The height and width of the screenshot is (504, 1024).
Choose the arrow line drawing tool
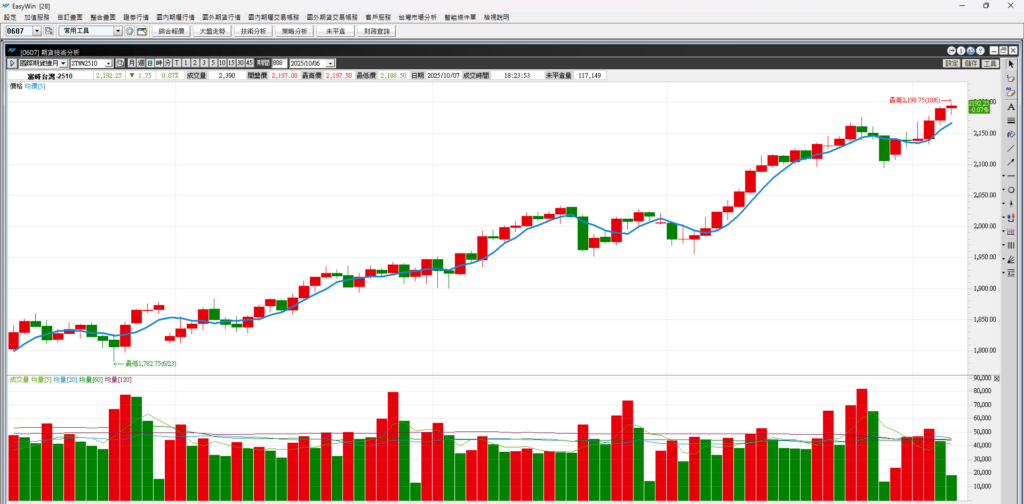(1011, 161)
